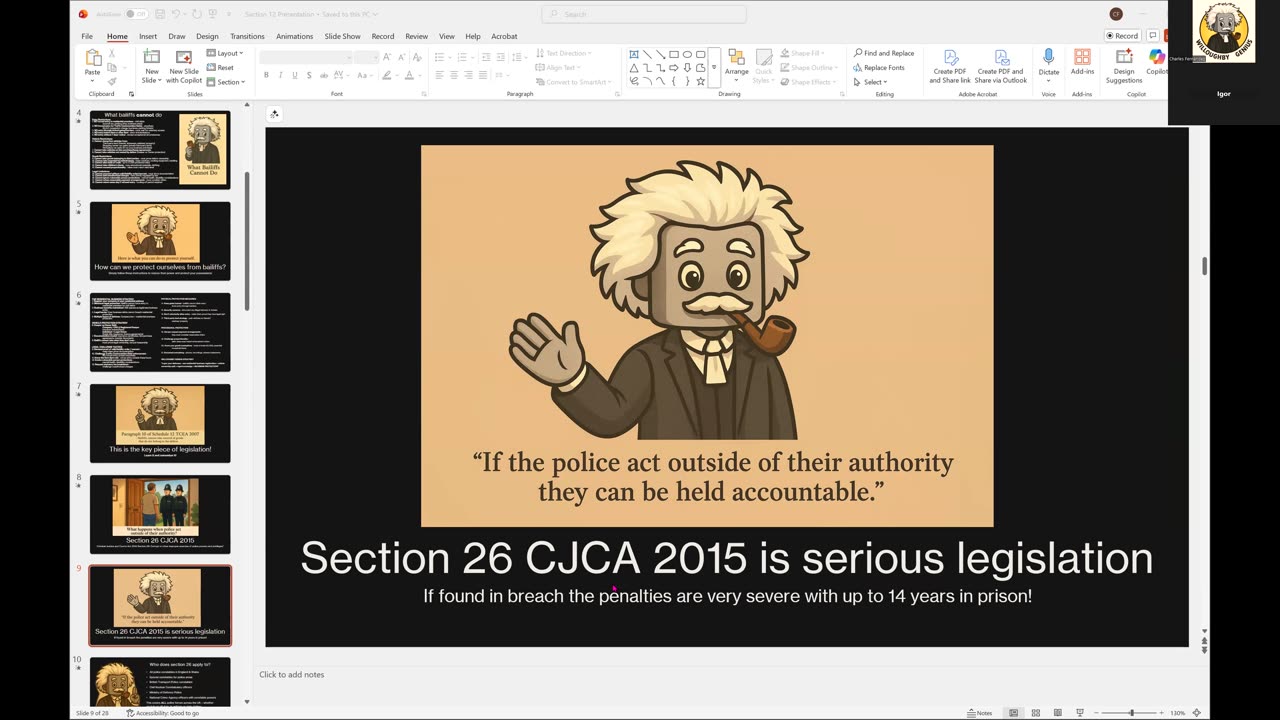Open the Select dropdown in Editing group

(x=870, y=82)
